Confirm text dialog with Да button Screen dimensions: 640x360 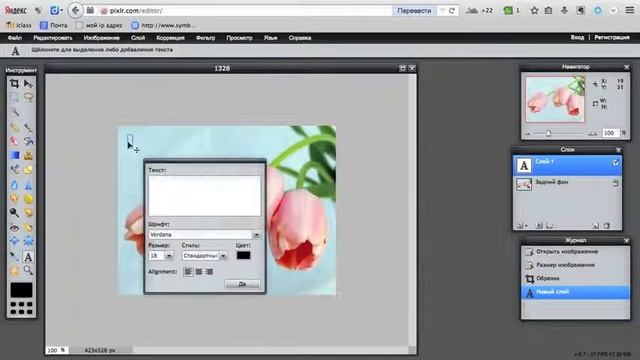(x=242, y=284)
